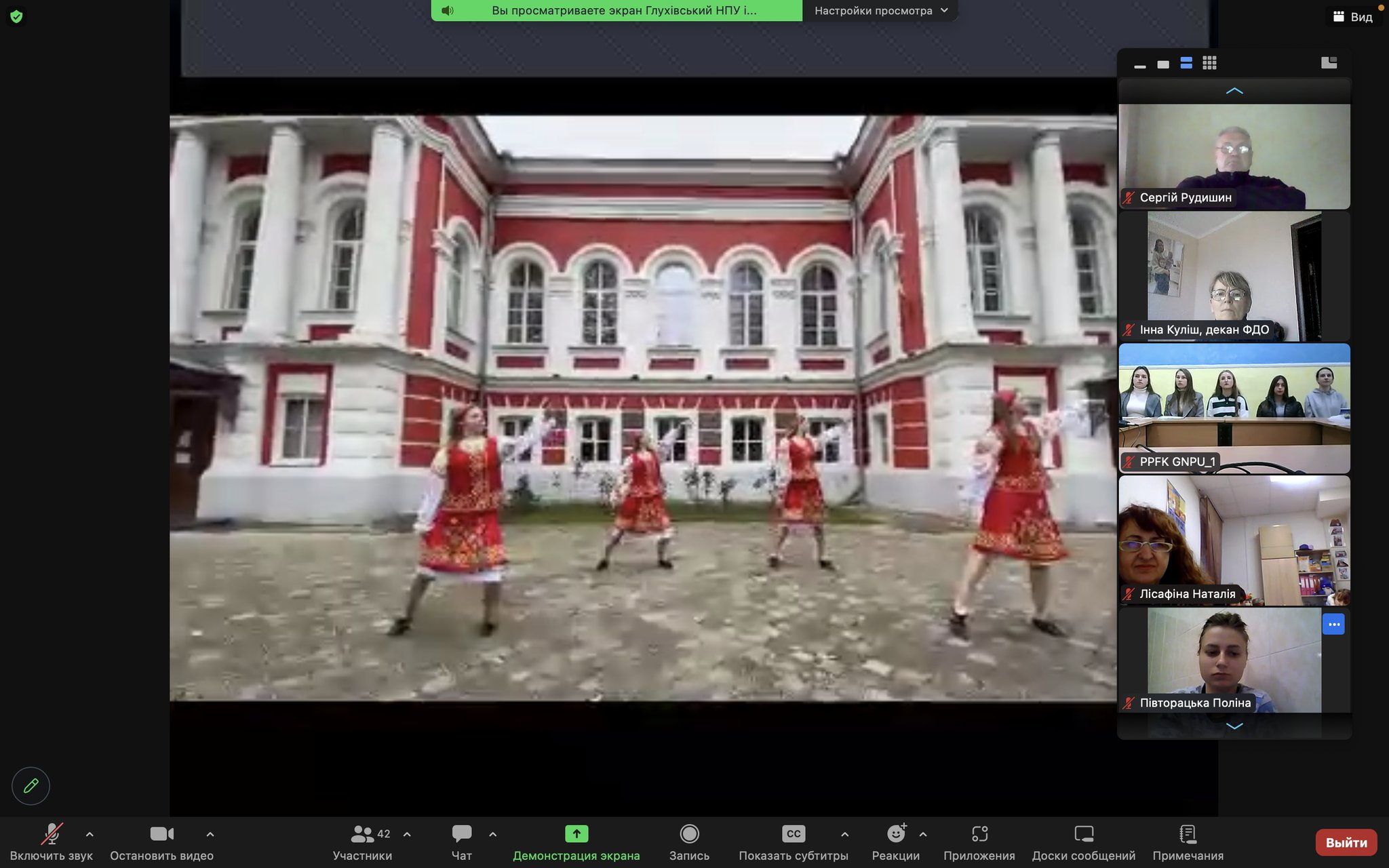Open Приложения apps panel
The width and height of the screenshot is (1389, 868).
click(x=979, y=842)
